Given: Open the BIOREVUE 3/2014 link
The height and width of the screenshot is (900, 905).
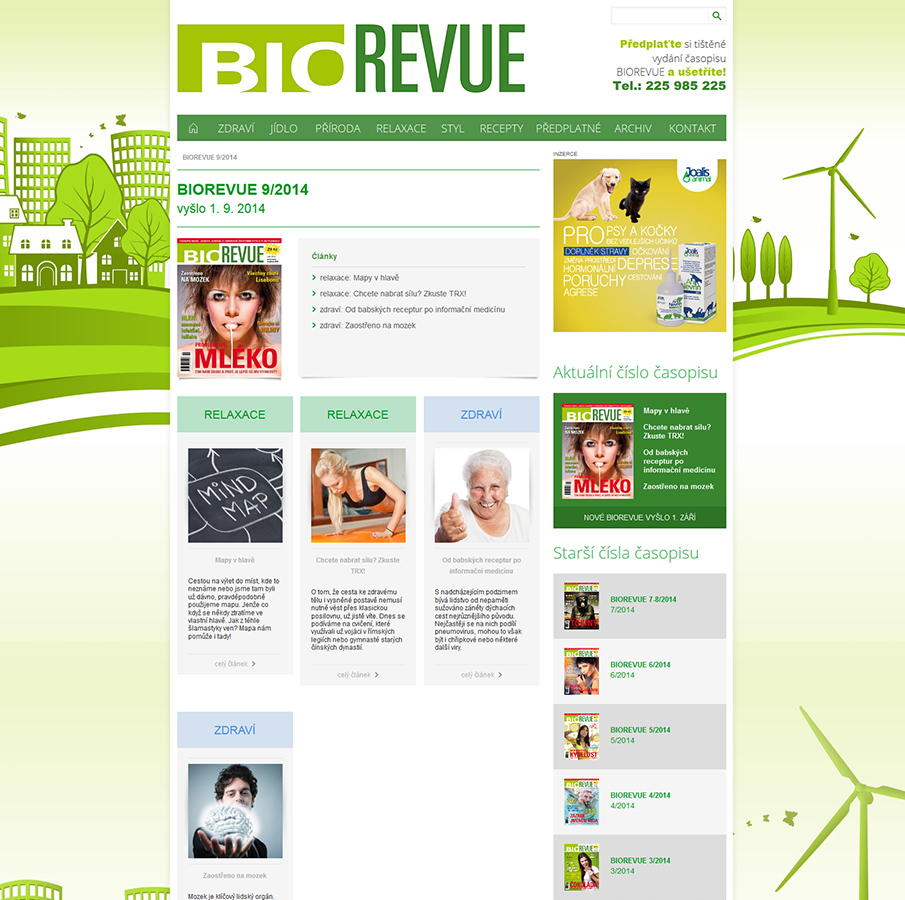Looking at the screenshot, I should tap(640, 861).
